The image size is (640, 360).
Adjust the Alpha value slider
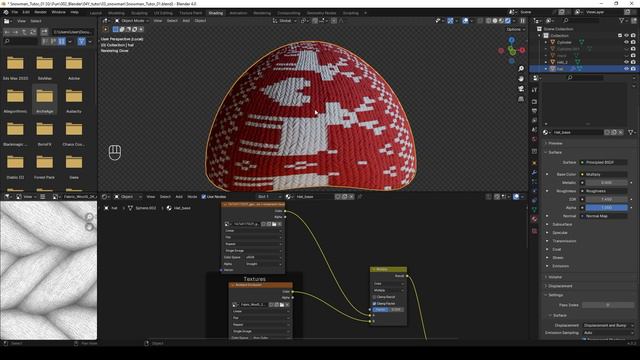[607, 208]
